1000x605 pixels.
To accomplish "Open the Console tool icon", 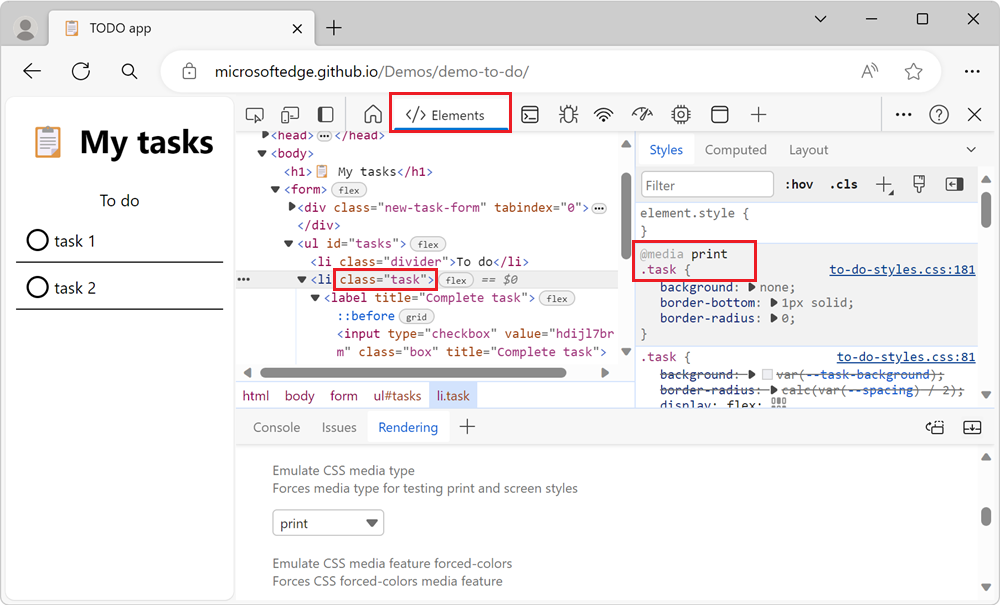I will tap(530, 114).
